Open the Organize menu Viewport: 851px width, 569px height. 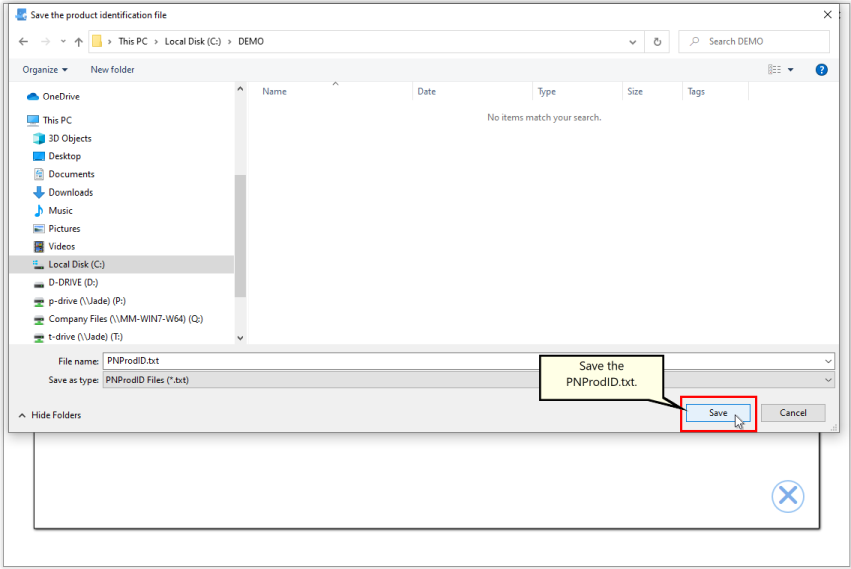(45, 69)
